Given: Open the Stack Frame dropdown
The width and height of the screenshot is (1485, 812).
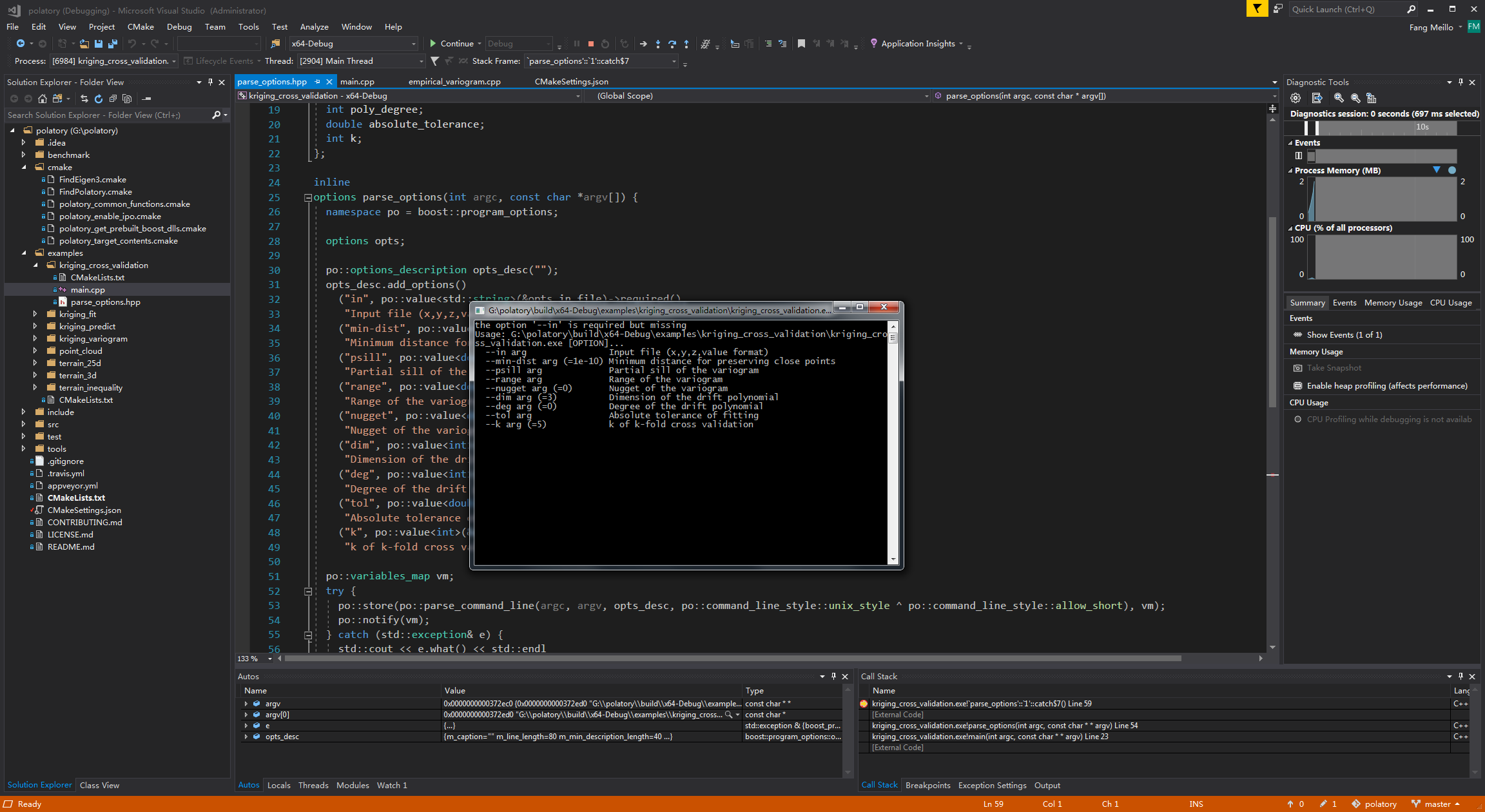Looking at the screenshot, I should click(601, 61).
